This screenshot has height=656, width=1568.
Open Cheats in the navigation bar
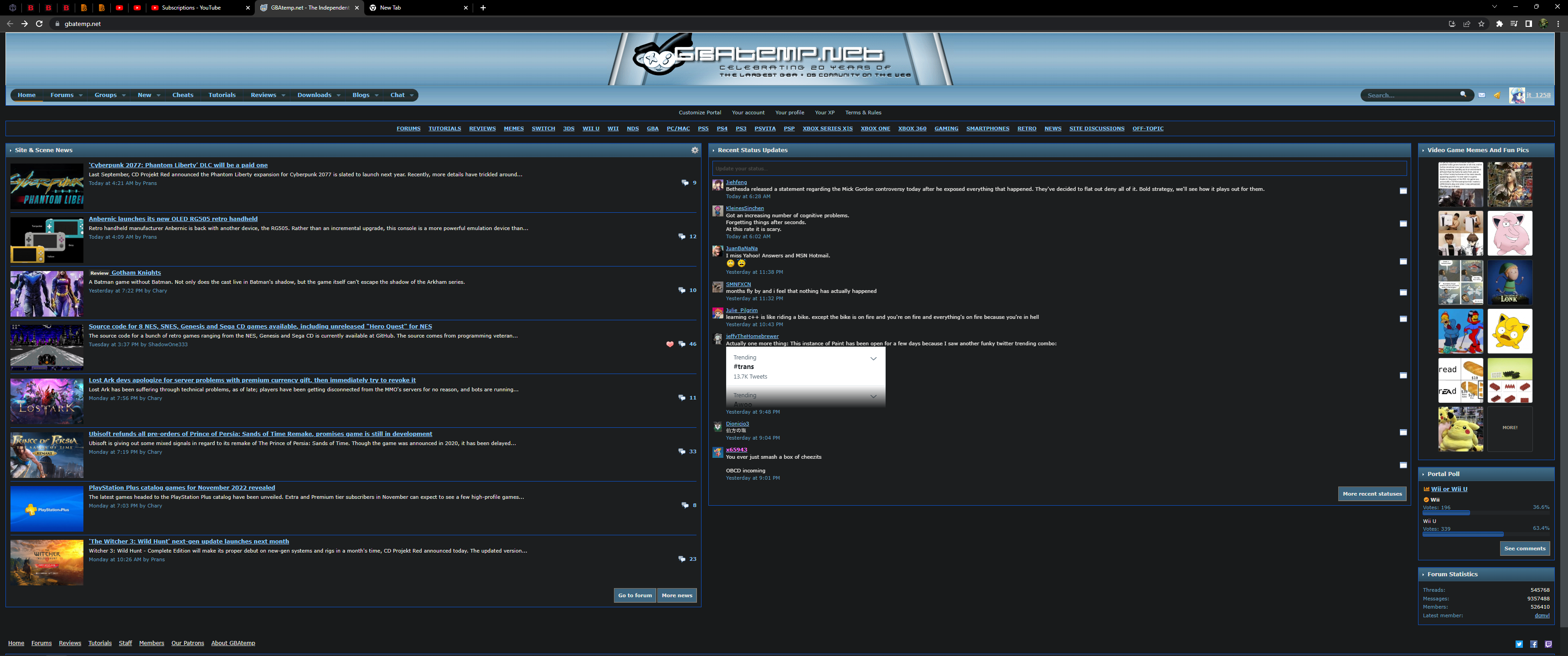click(183, 95)
